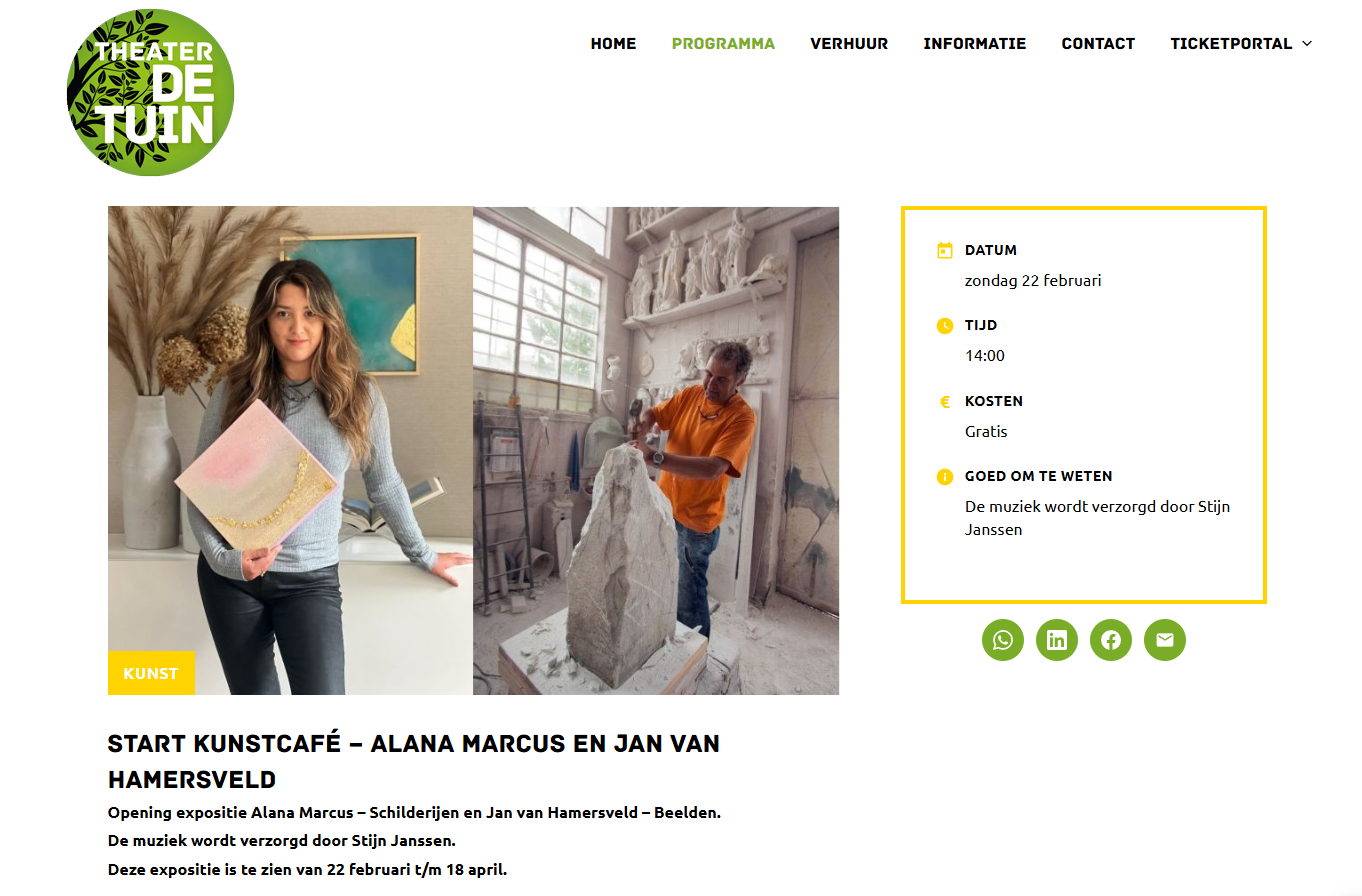The height and width of the screenshot is (896, 1362).
Task: Open the Verhuur page
Action: tap(849, 44)
